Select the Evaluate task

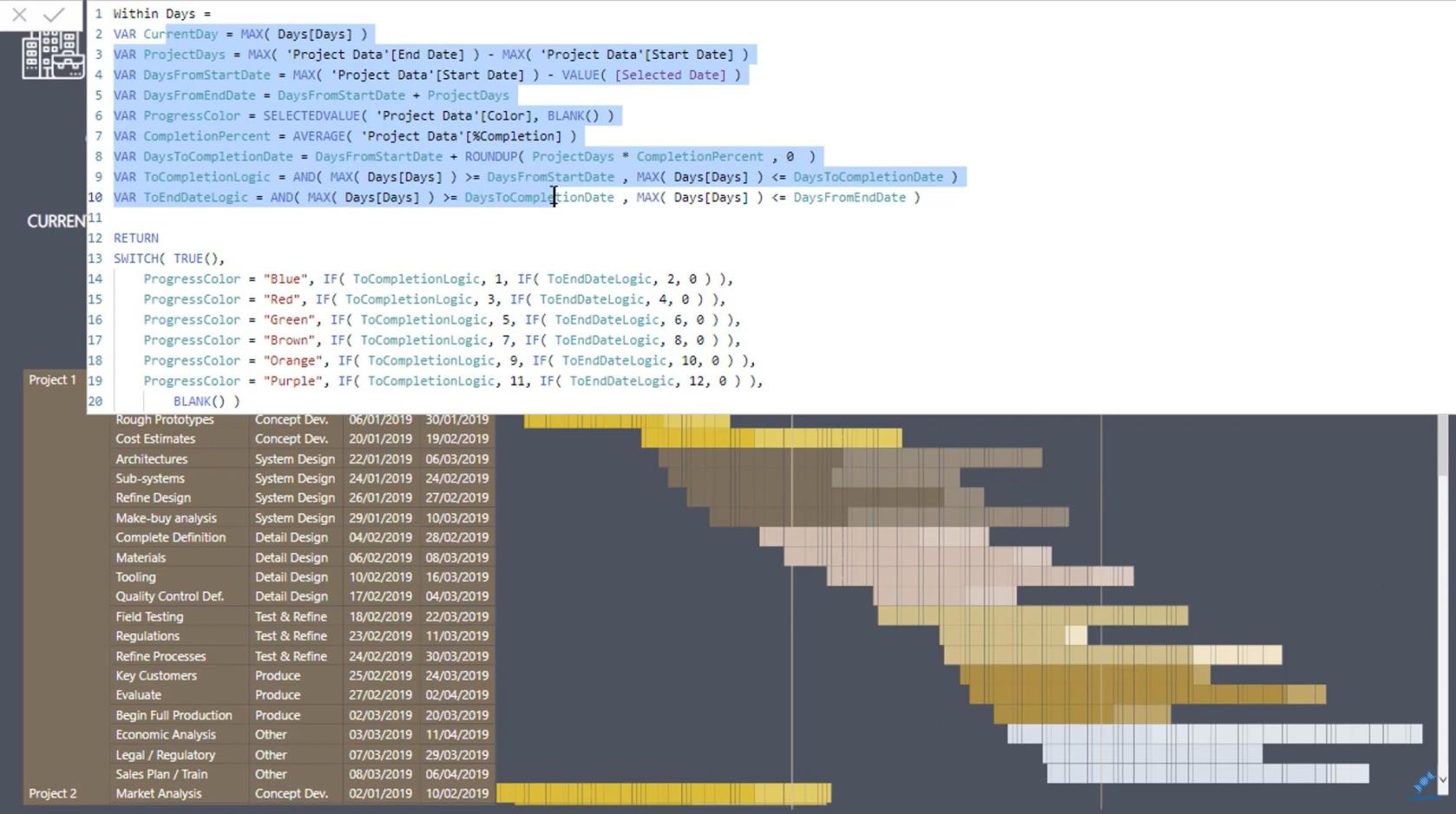coord(138,695)
